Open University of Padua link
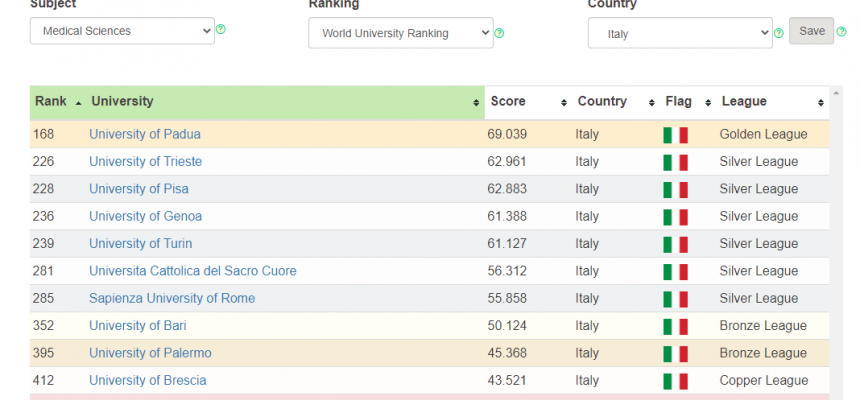 point(145,134)
